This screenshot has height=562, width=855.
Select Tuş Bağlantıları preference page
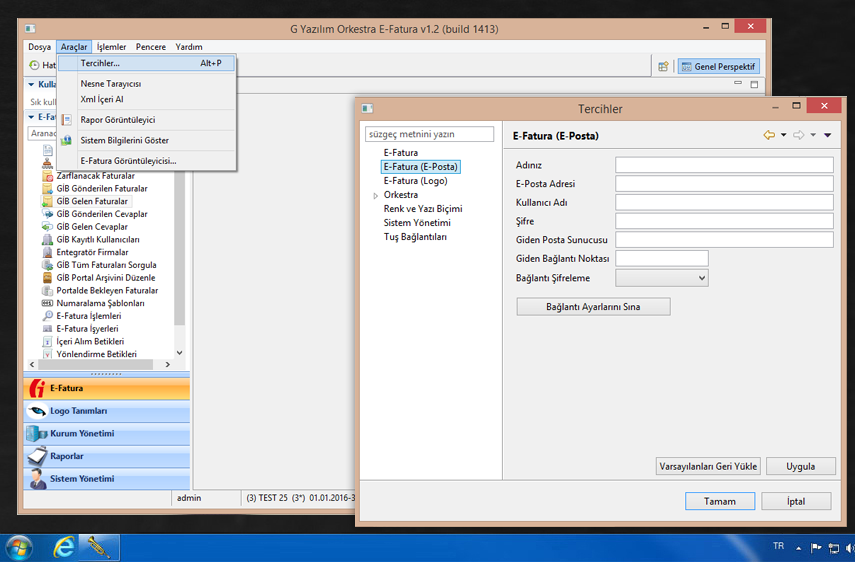[x=415, y=237]
